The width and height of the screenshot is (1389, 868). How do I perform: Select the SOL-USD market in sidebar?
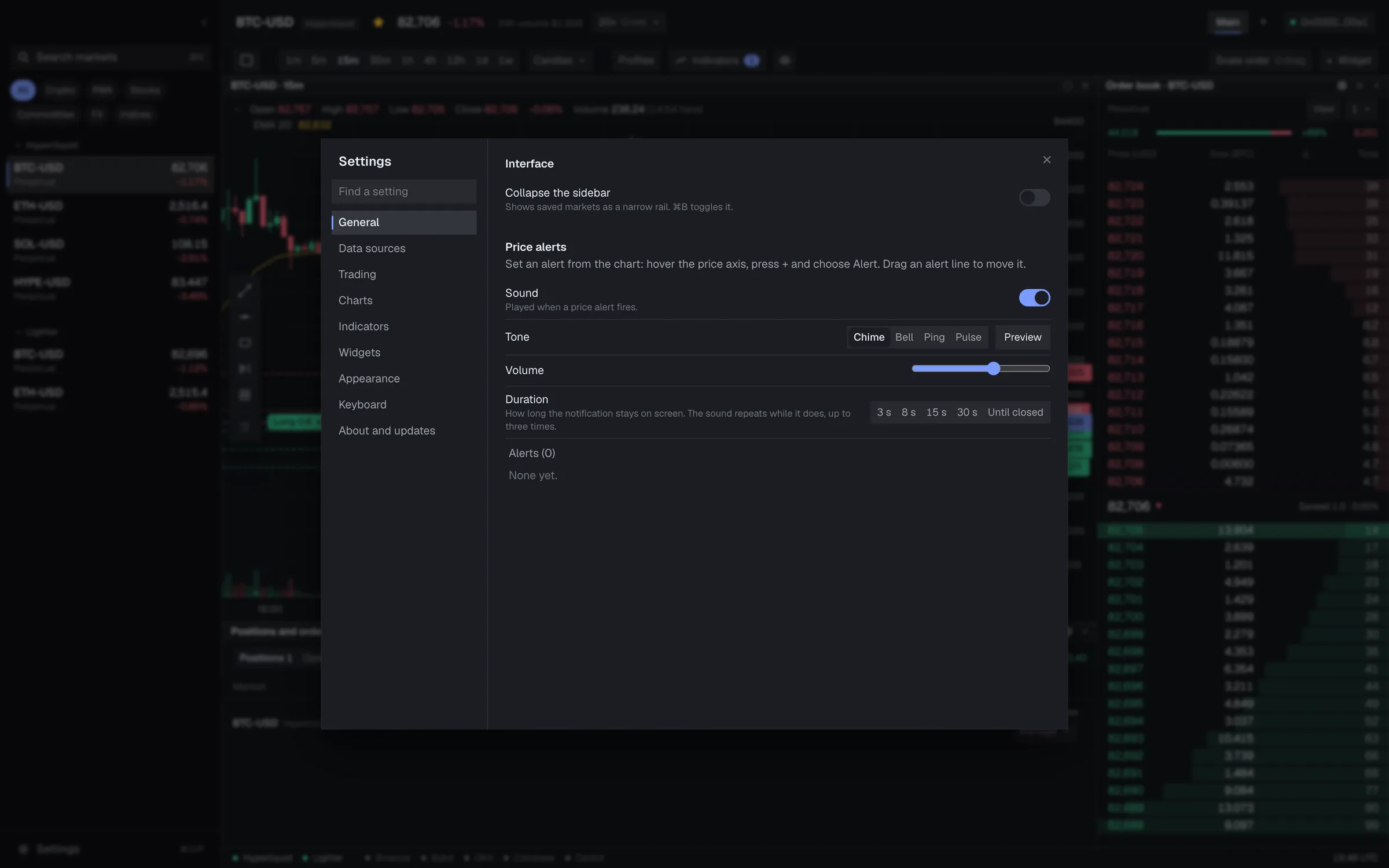pyautogui.click(x=110, y=250)
